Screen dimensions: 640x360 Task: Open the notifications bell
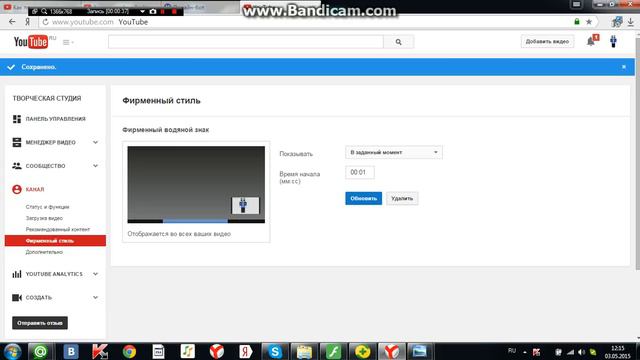(x=591, y=41)
